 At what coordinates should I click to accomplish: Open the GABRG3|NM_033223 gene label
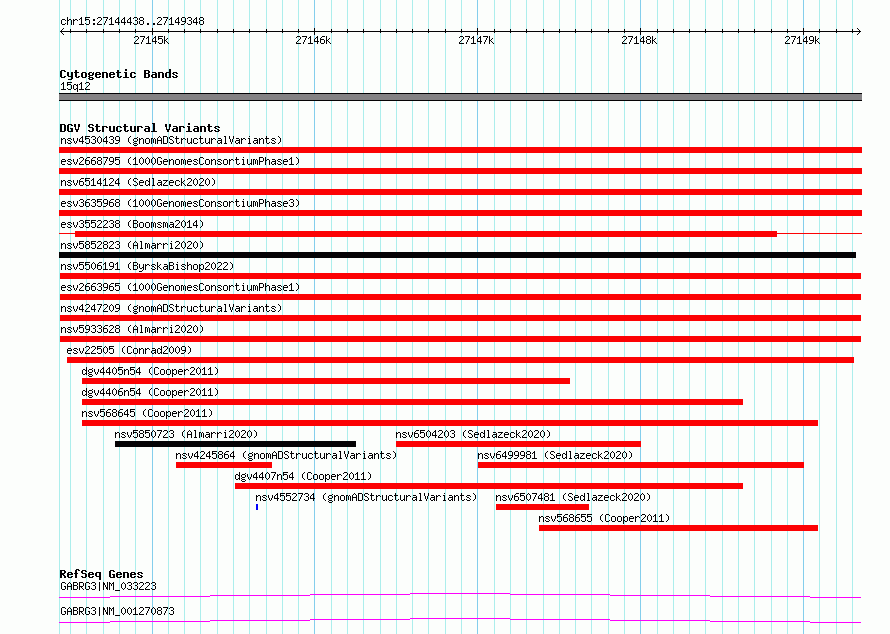pyautogui.click(x=108, y=586)
